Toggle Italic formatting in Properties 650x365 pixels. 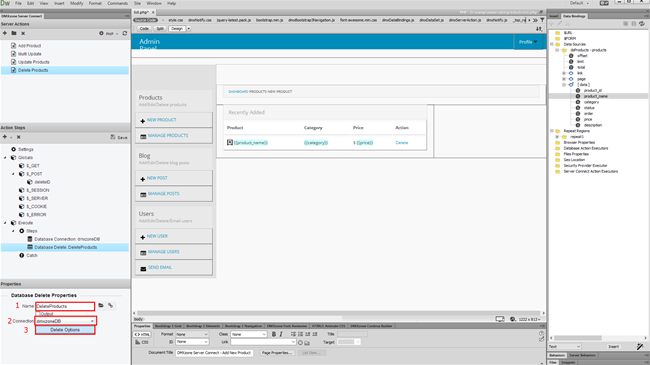(281, 334)
